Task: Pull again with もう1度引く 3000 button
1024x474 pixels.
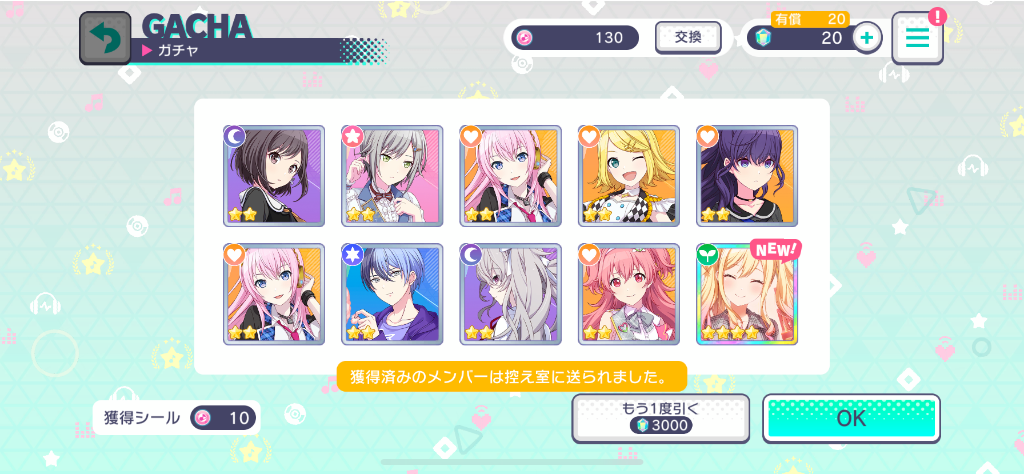Action: (x=661, y=419)
